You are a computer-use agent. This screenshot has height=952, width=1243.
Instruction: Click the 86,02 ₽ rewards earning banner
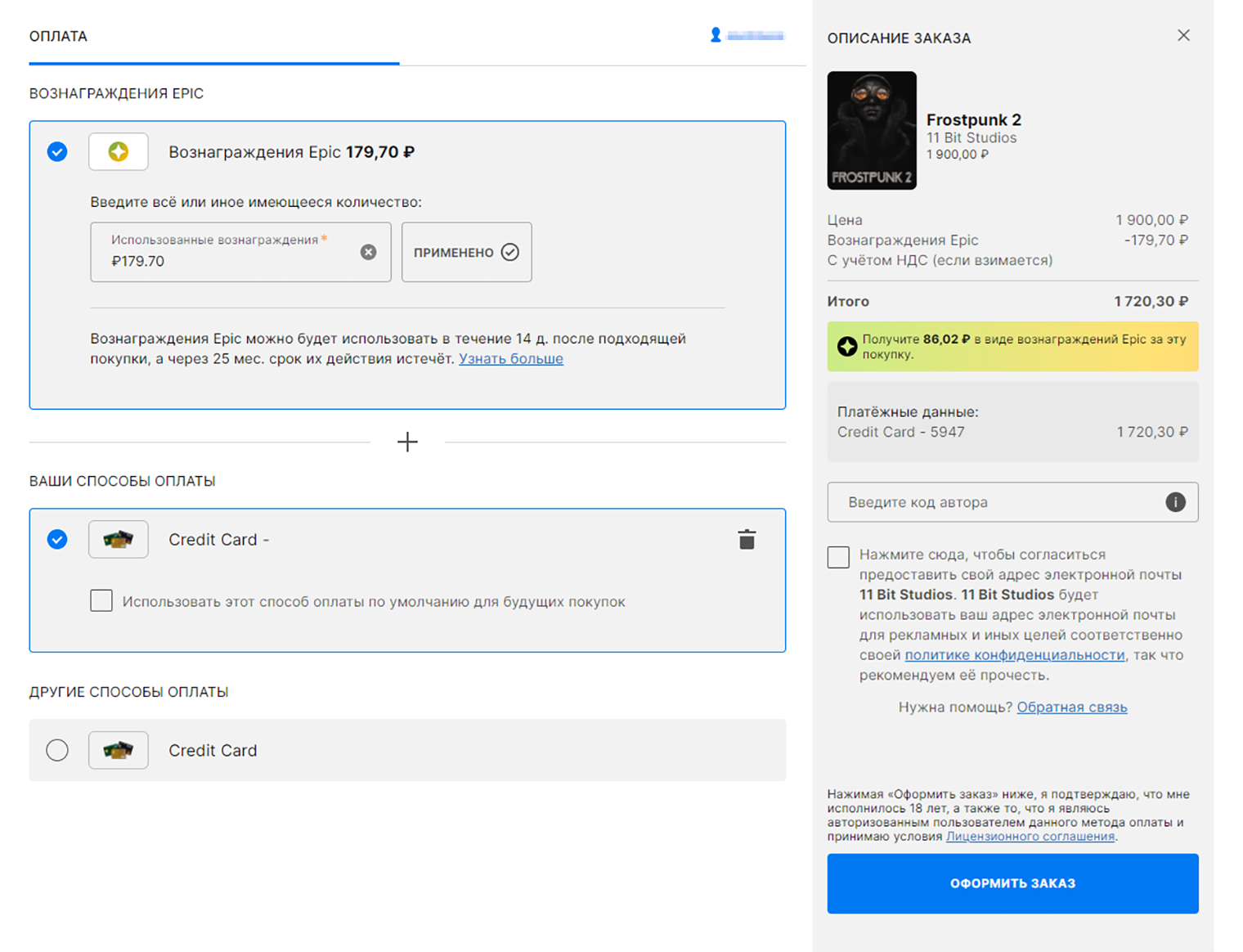pos(1012,347)
